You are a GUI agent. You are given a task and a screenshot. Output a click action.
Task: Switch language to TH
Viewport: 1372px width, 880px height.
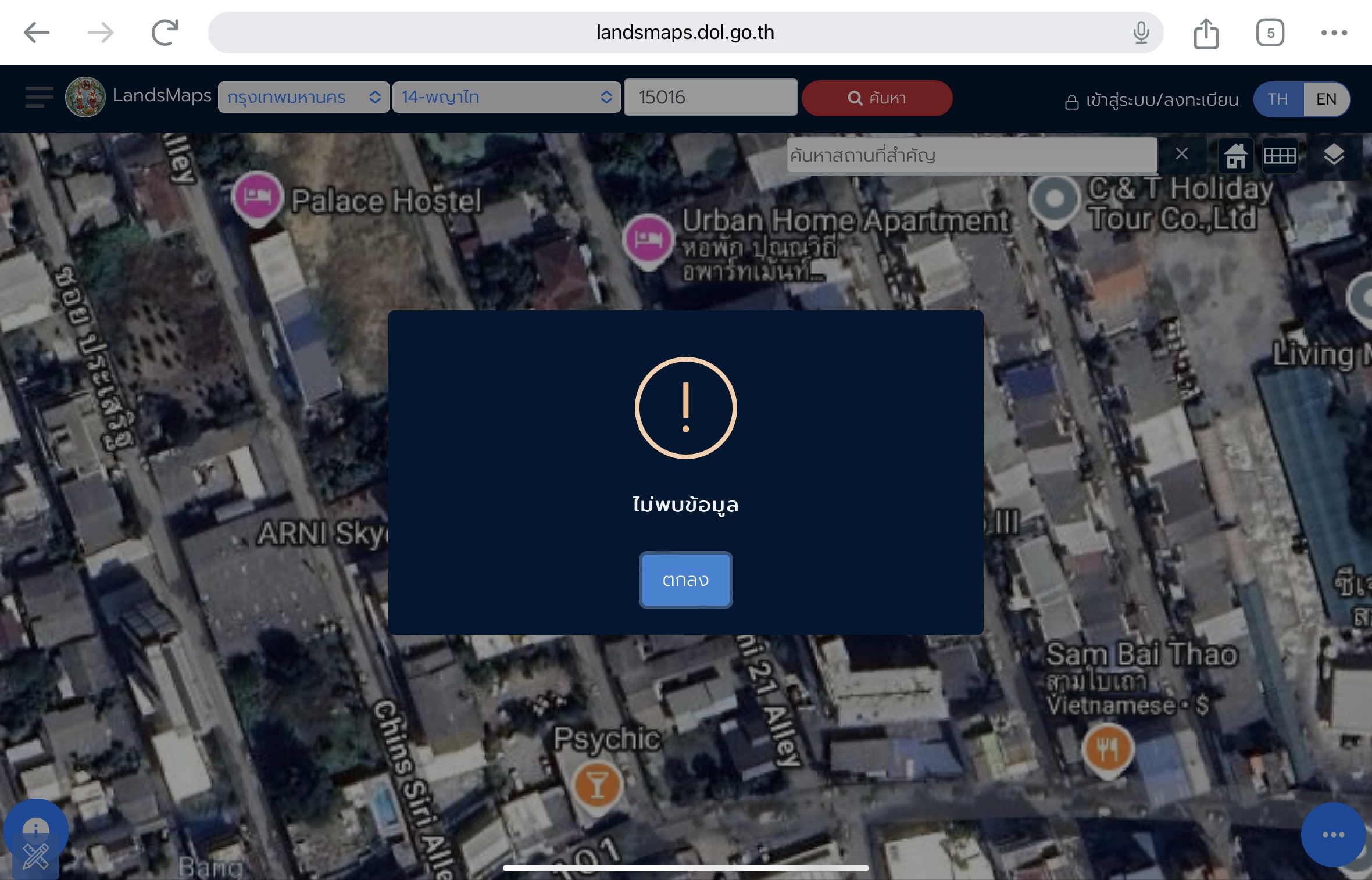click(x=1278, y=99)
